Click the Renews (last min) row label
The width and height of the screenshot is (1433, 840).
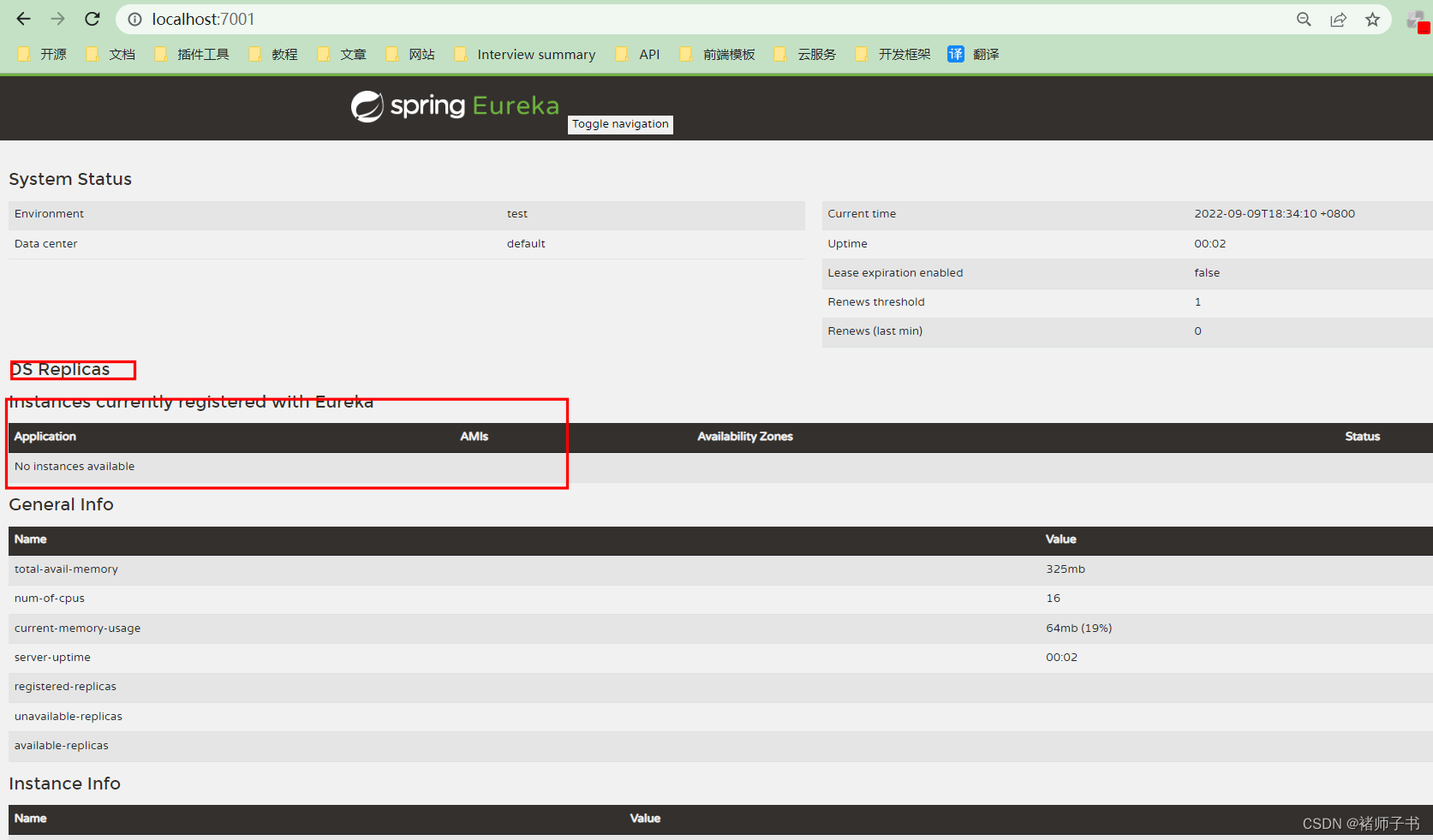pyautogui.click(x=875, y=331)
